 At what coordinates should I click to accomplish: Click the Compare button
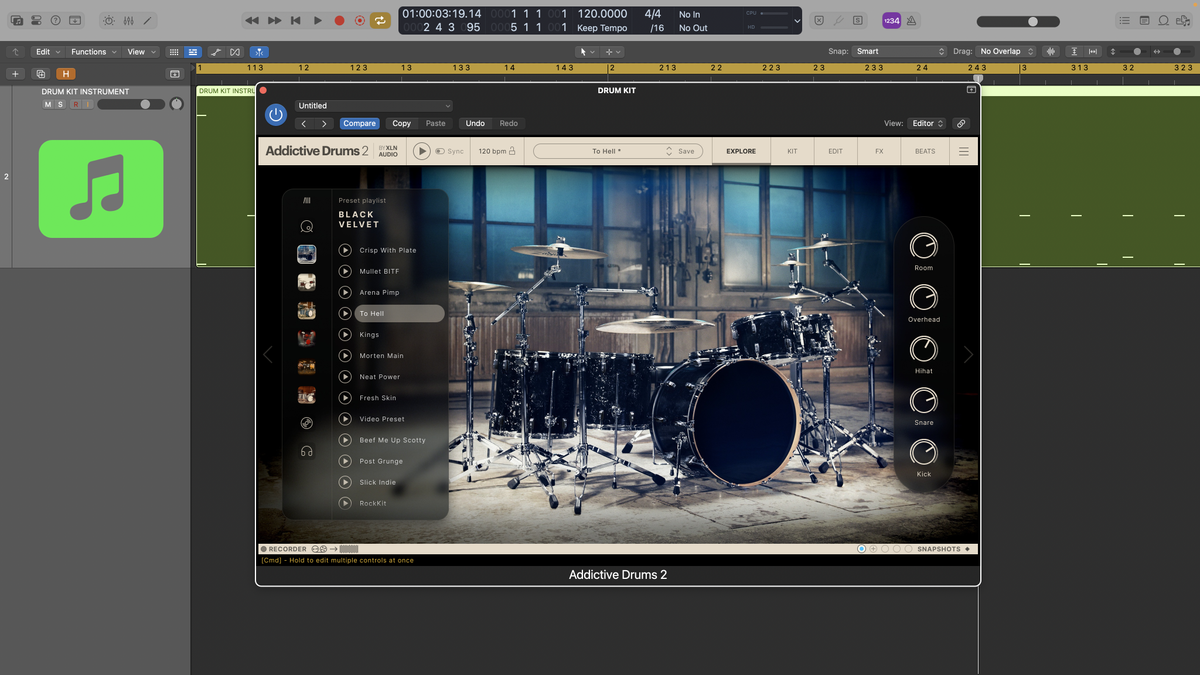(359, 123)
